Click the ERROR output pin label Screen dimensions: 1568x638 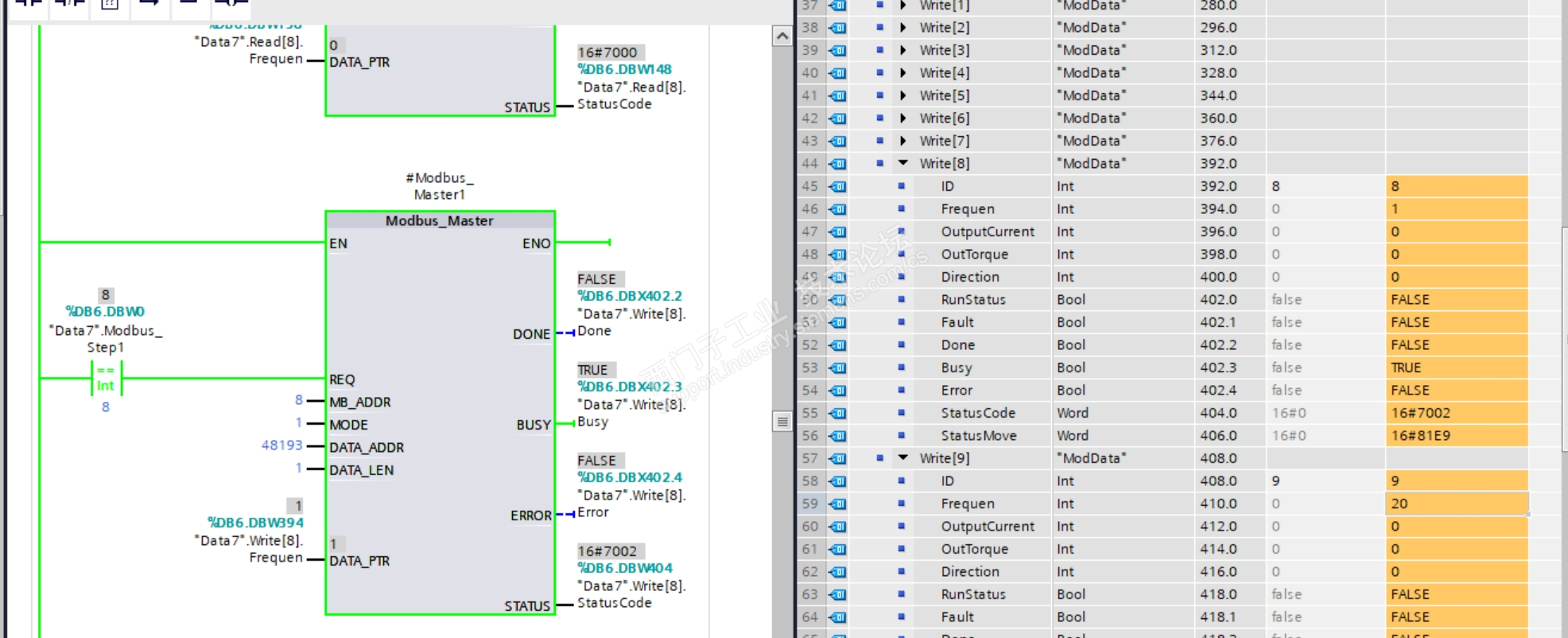(x=531, y=515)
